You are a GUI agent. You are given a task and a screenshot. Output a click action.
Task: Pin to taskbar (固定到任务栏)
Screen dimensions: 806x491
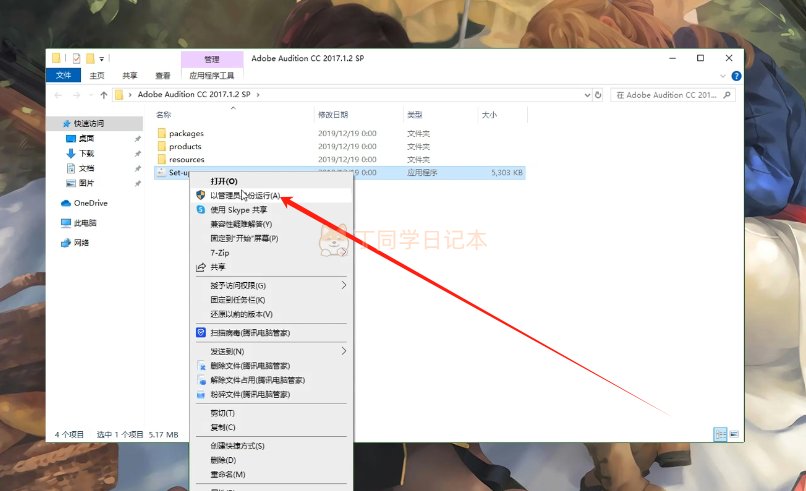pos(237,300)
